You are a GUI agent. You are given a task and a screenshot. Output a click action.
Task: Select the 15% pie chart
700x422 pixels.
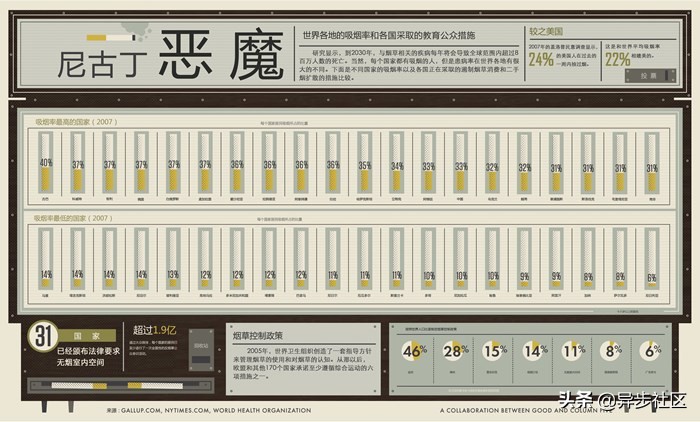(x=494, y=351)
